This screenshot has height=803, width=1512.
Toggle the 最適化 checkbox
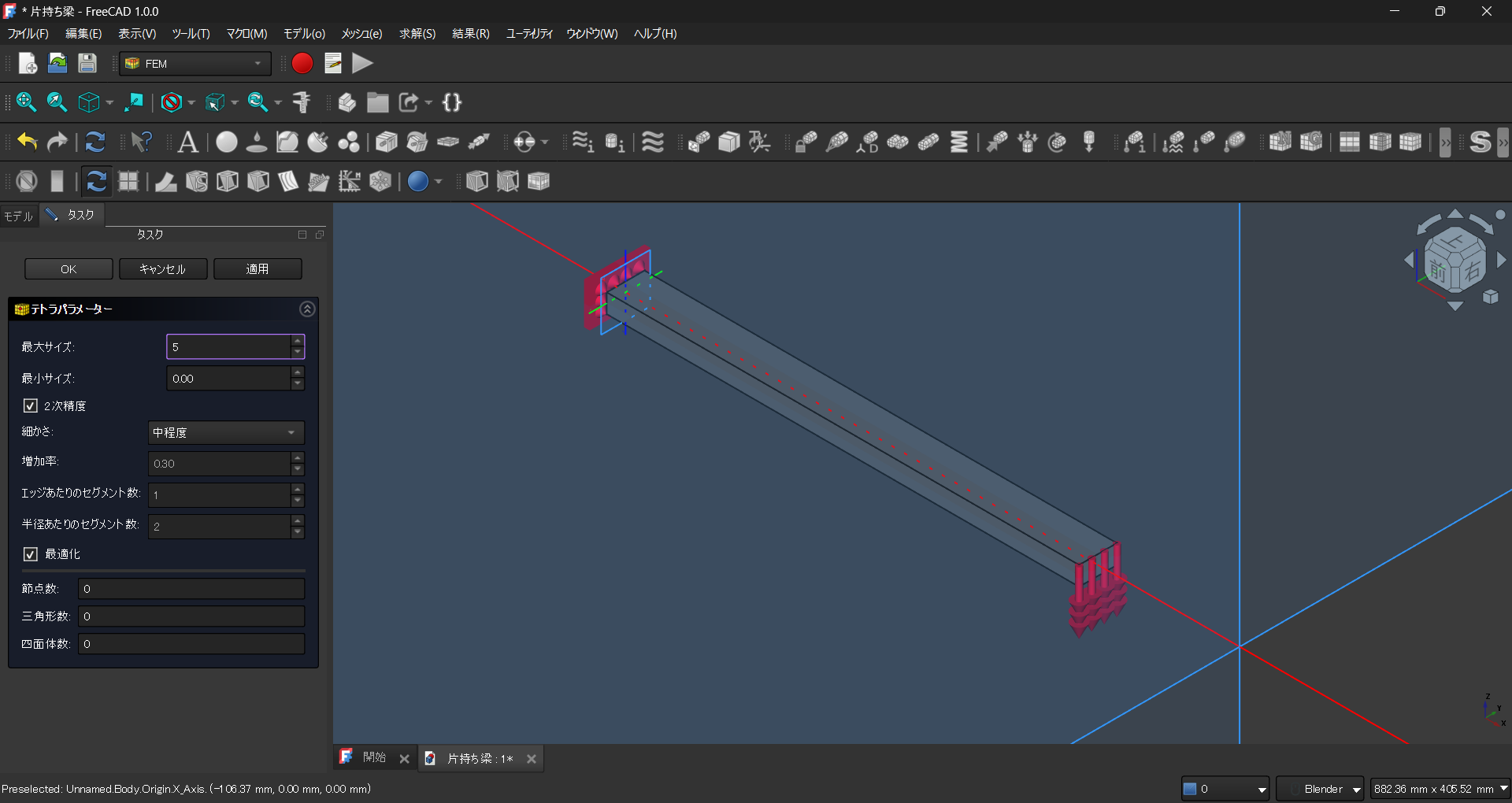(x=31, y=554)
